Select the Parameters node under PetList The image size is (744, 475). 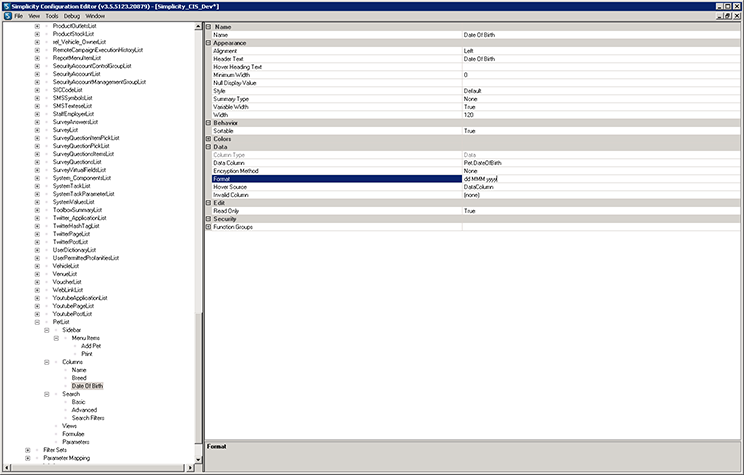pyautogui.click(x=75, y=442)
